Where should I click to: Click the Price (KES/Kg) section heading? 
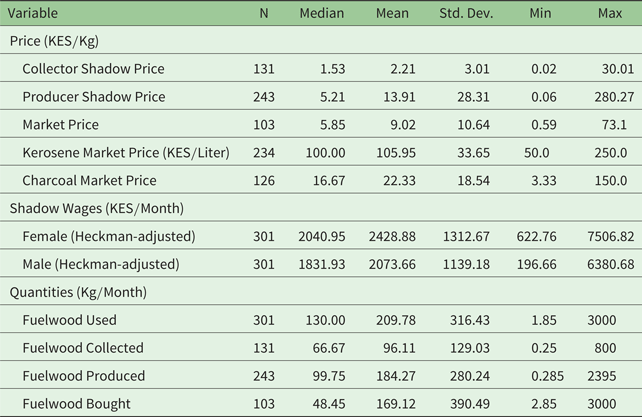[54, 41]
